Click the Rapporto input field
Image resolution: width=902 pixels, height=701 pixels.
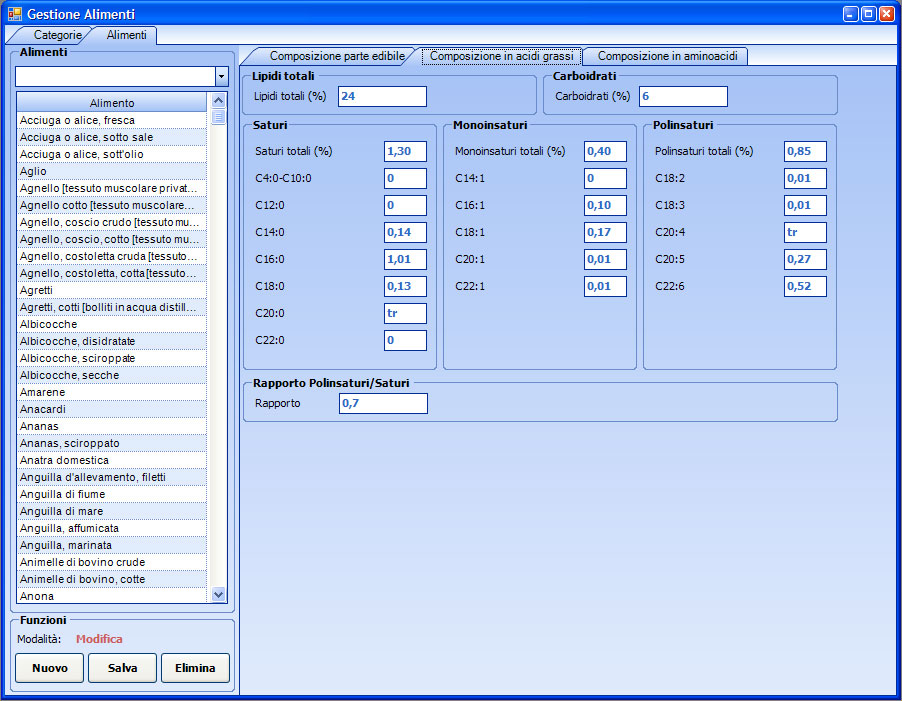382,403
